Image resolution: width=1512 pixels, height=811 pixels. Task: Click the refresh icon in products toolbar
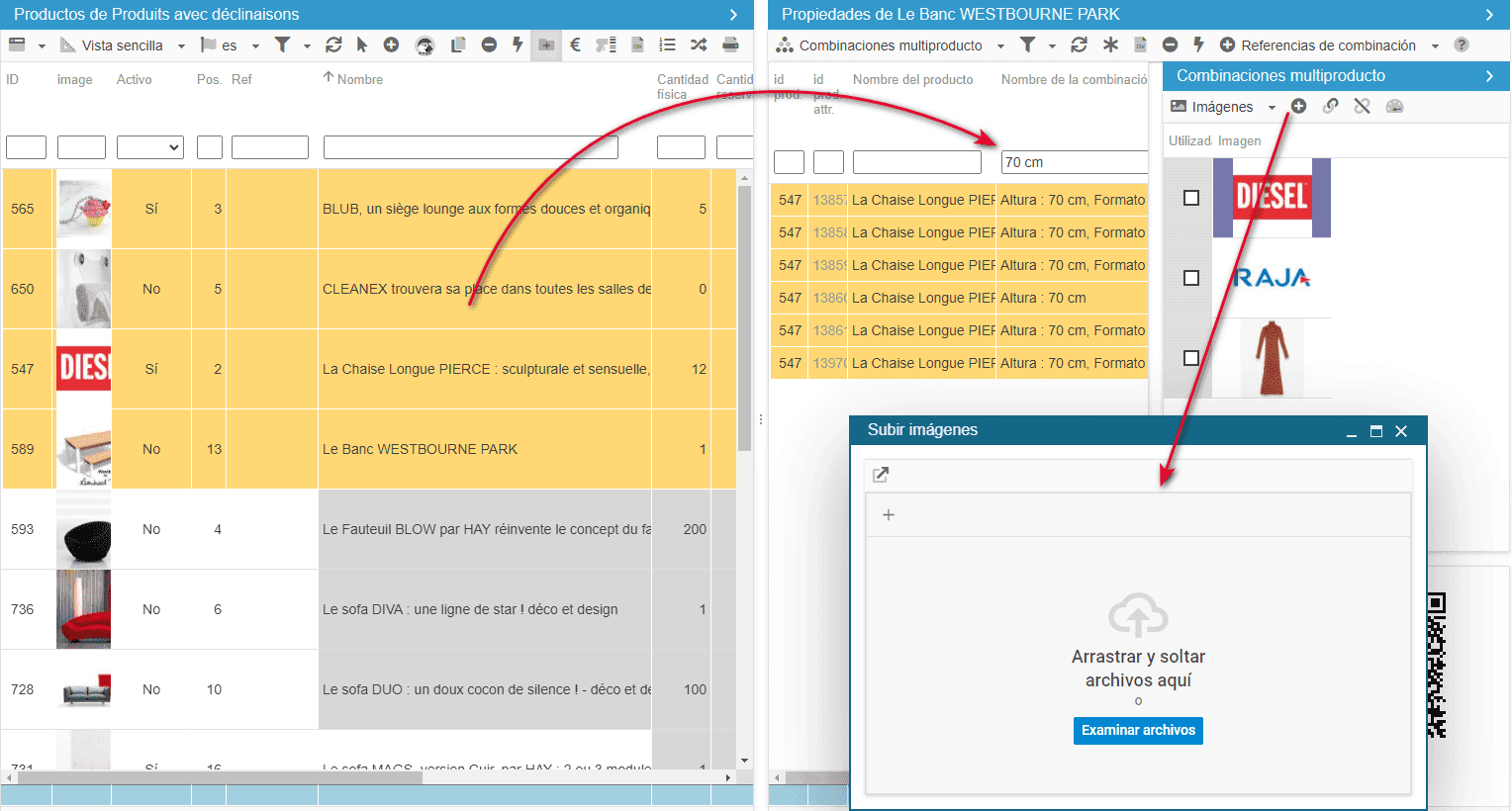pos(333,45)
